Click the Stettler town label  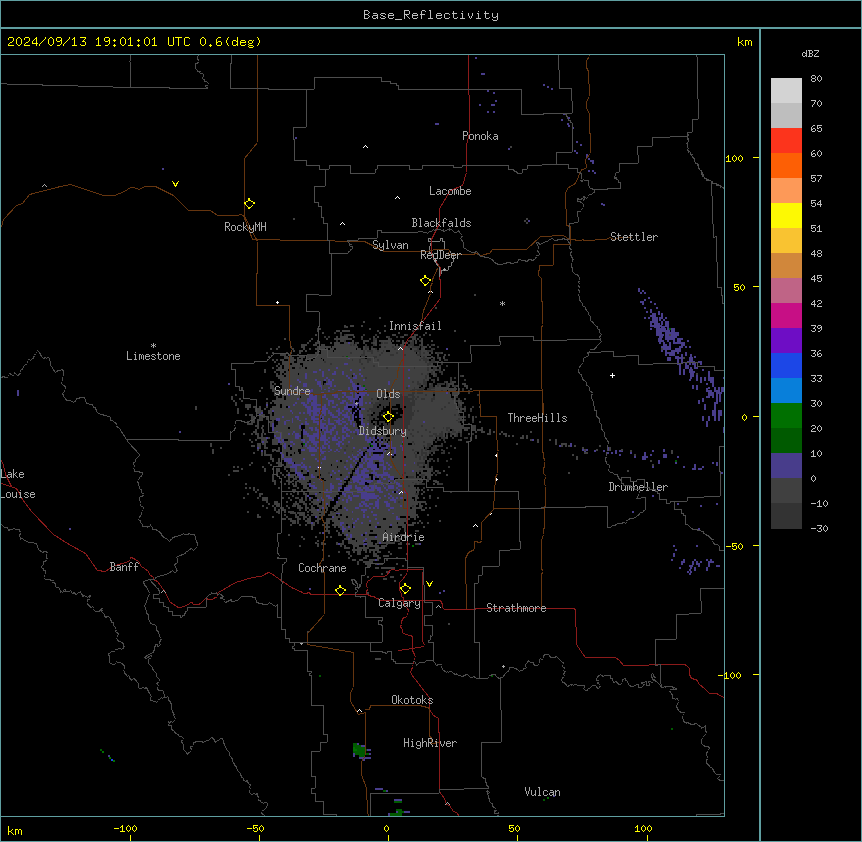(x=634, y=237)
